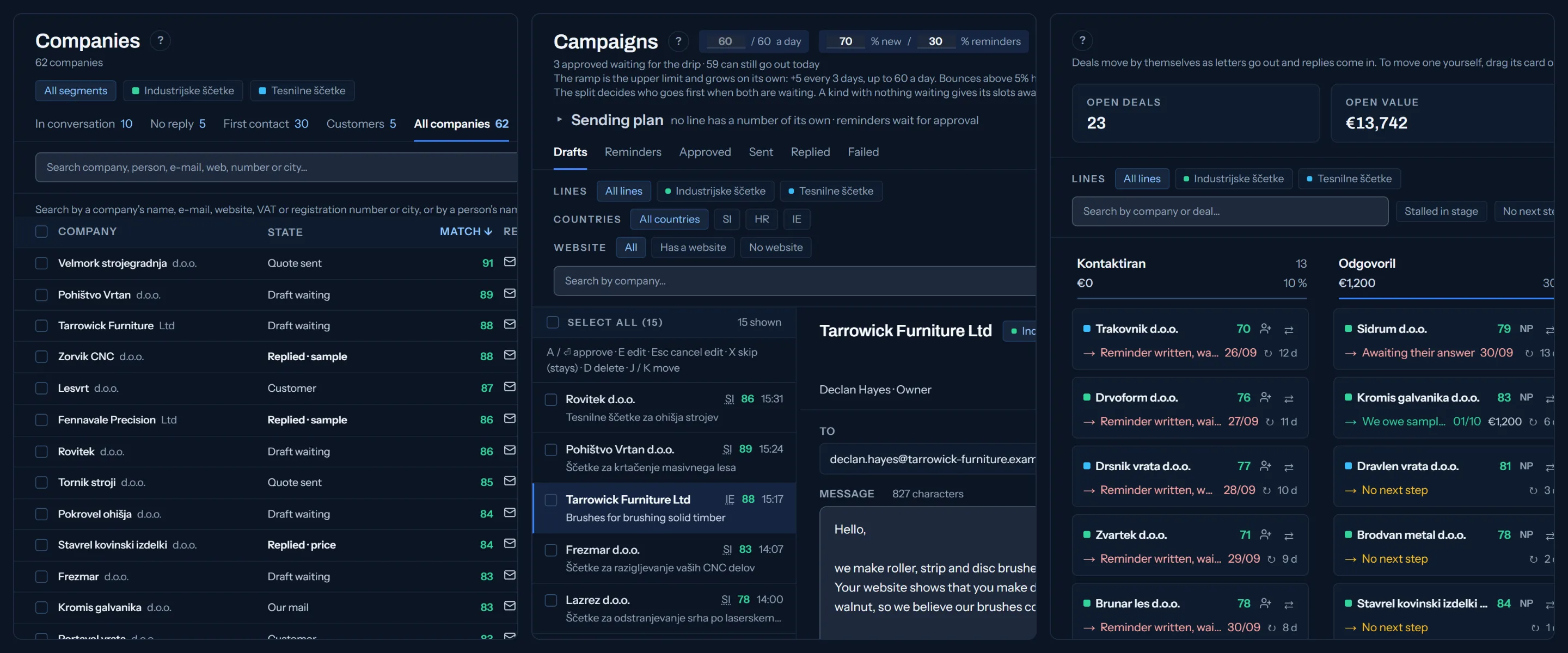This screenshot has height=653, width=1568.
Task: Filter companies by Tesnilne ščetke segment
Action: coord(302,91)
